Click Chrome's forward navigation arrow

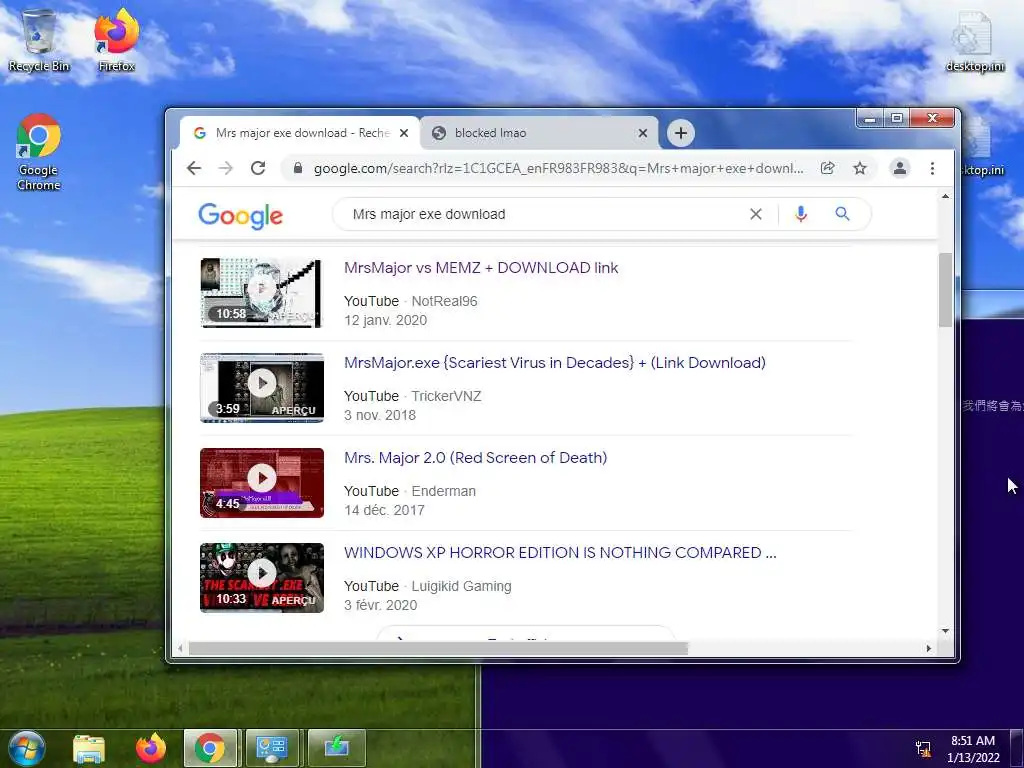coord(226,168)
